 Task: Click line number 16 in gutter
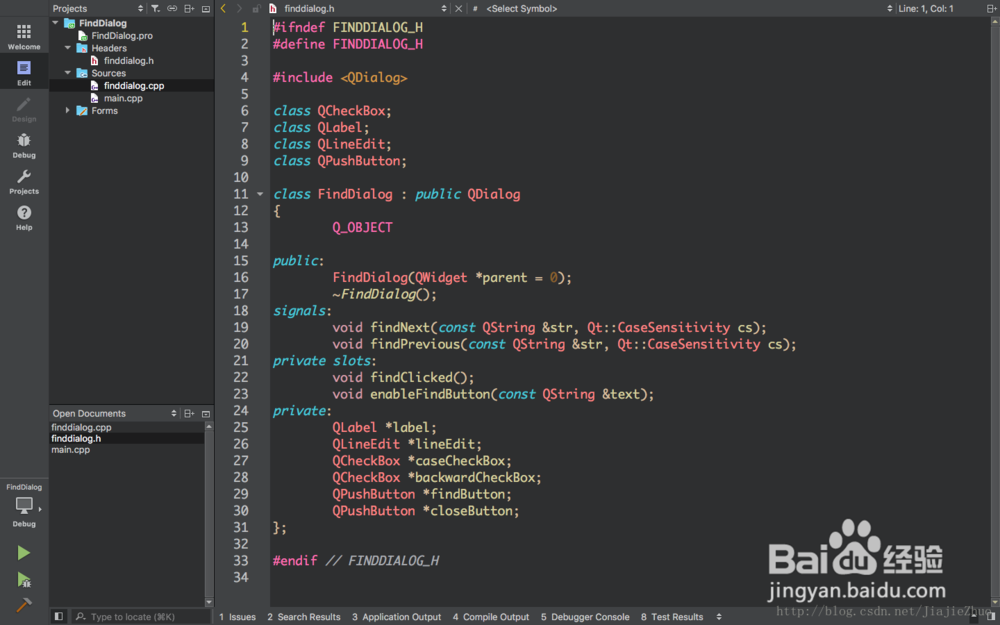(240, 277)
